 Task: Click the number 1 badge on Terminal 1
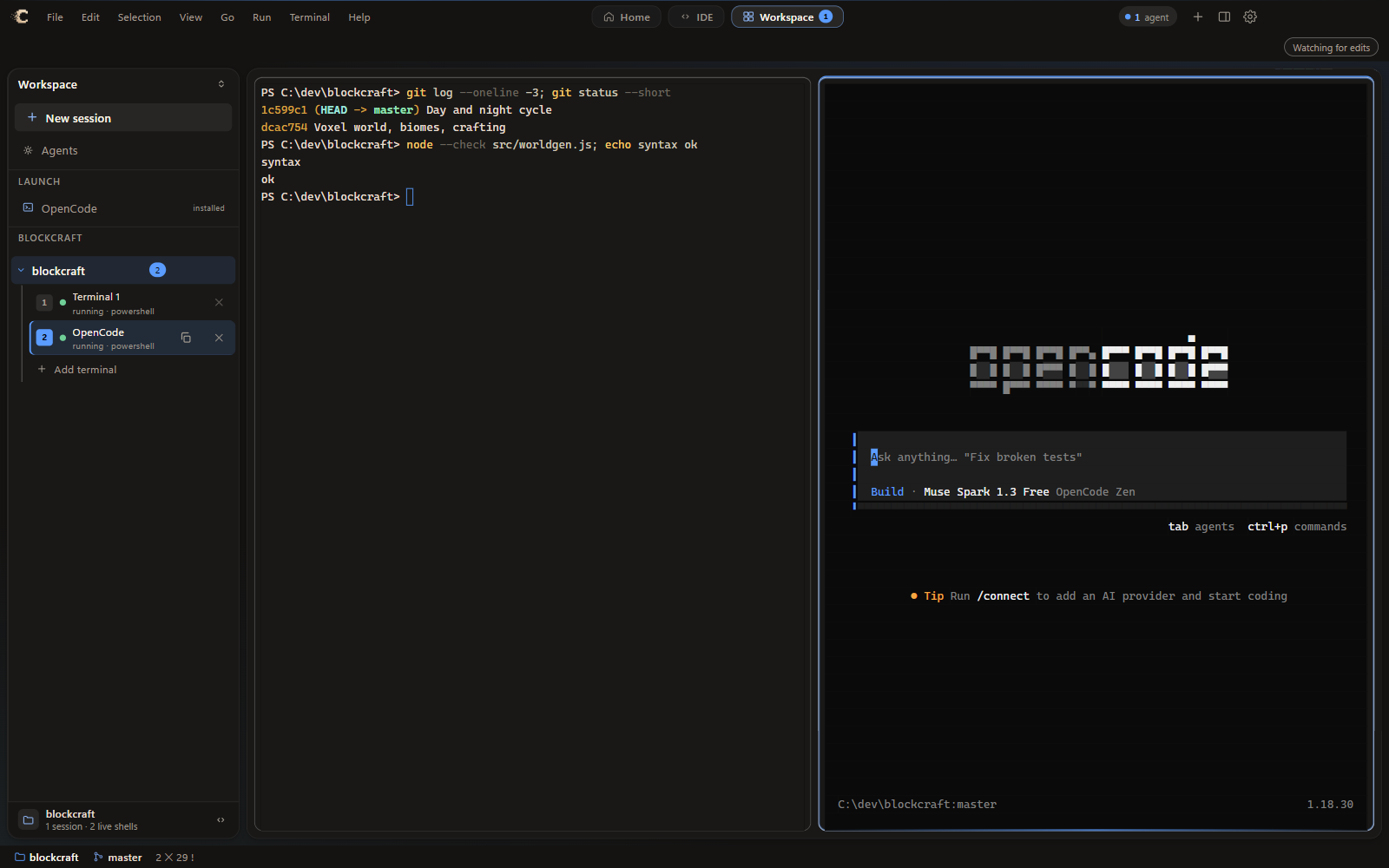[44, 303]
